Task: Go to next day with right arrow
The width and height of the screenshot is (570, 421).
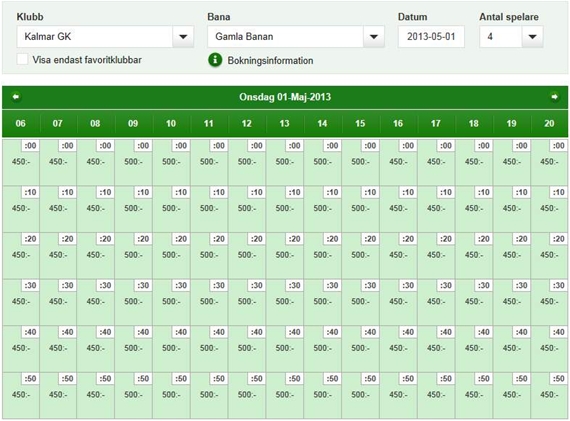Action: (554, 97)
